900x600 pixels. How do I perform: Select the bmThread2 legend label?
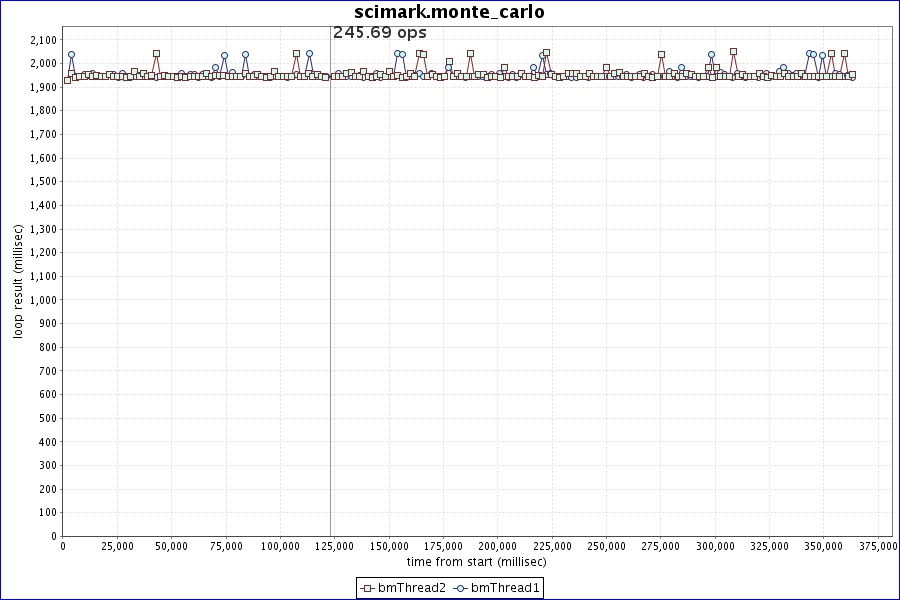click(412, 588)
